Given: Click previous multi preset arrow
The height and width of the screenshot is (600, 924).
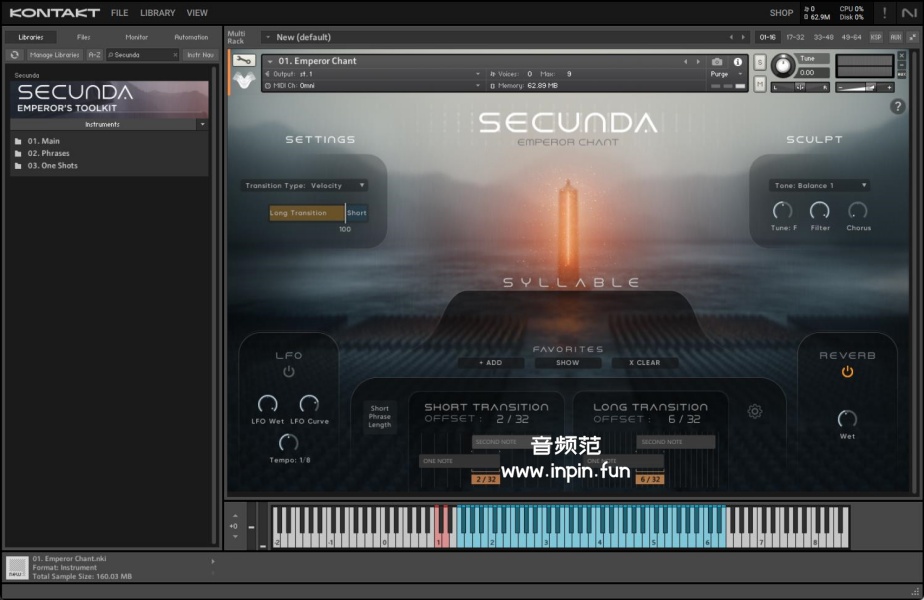Looking at the screenshot, I should (731, 37).
